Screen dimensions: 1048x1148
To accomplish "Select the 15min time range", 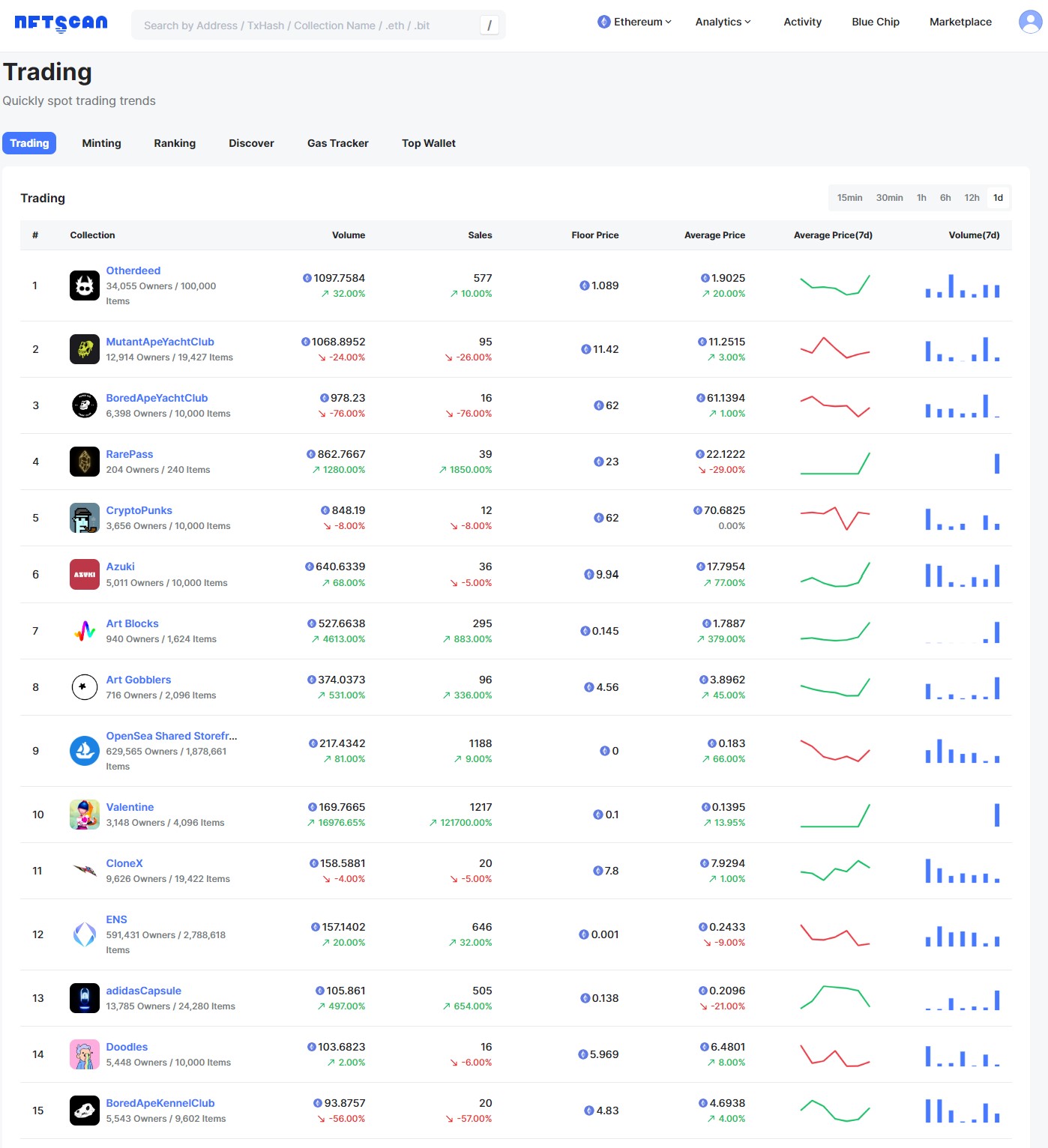I will point(849,198).
